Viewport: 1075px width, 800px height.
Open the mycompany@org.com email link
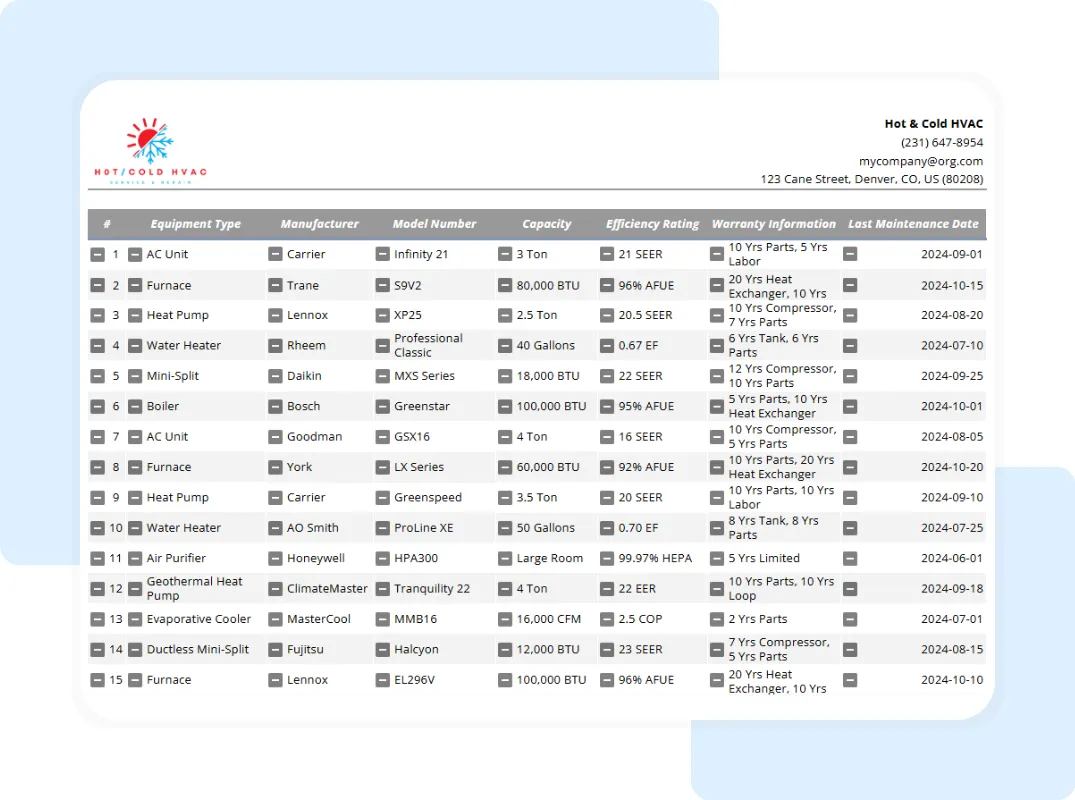(921, 160)
